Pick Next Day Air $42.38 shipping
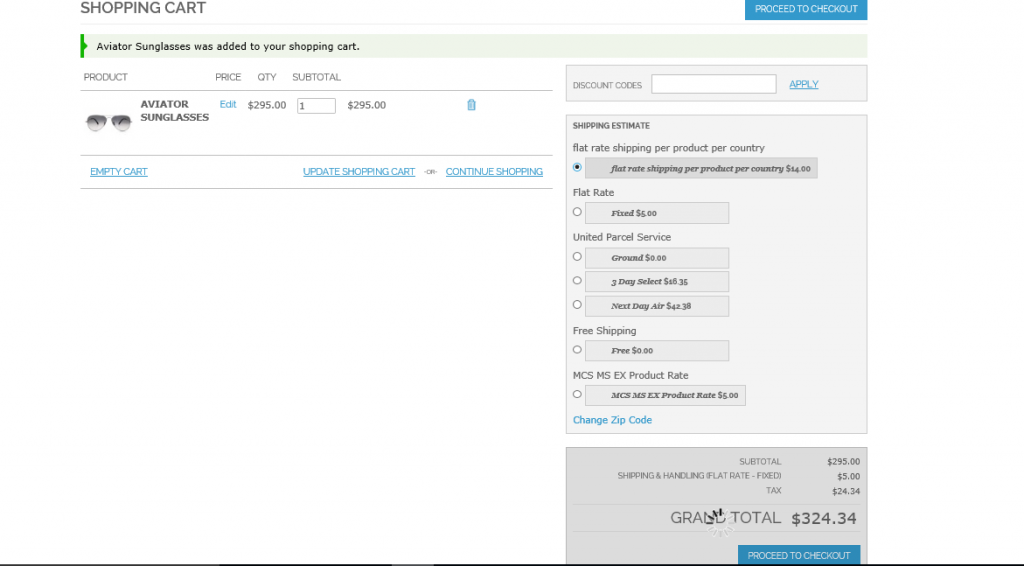This screenshot has width=1024, height=566. pos(577,305)
